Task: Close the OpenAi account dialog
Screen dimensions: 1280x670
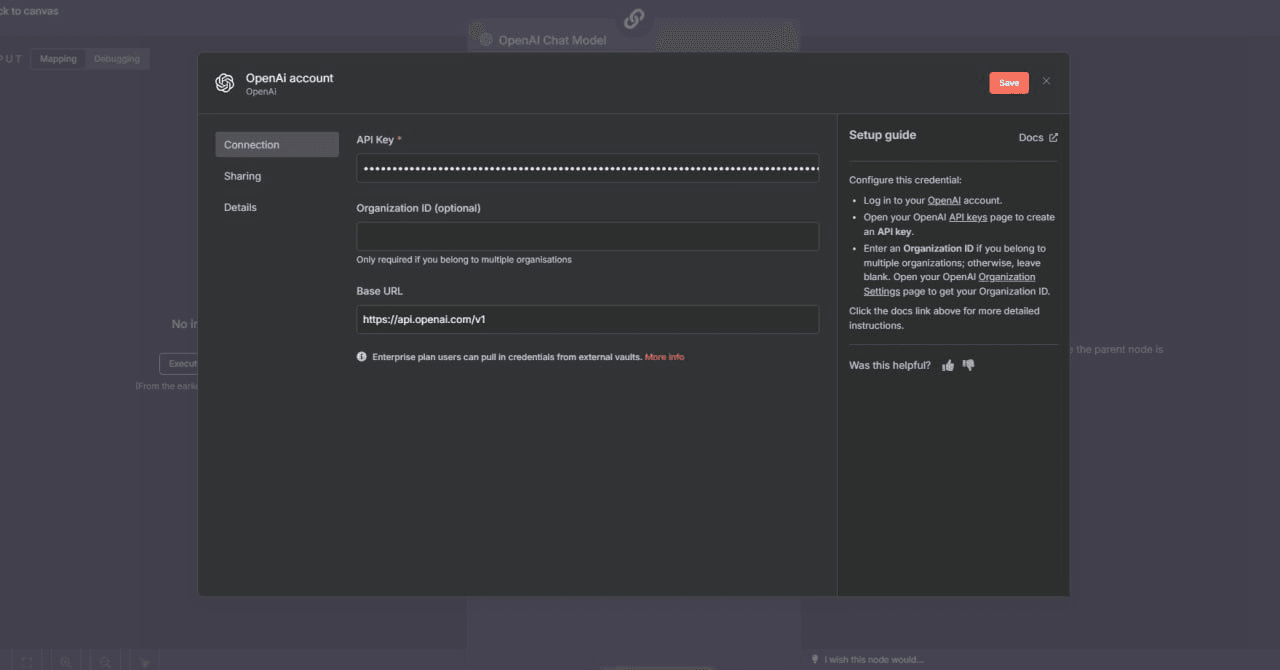Action: [1046, 81]
